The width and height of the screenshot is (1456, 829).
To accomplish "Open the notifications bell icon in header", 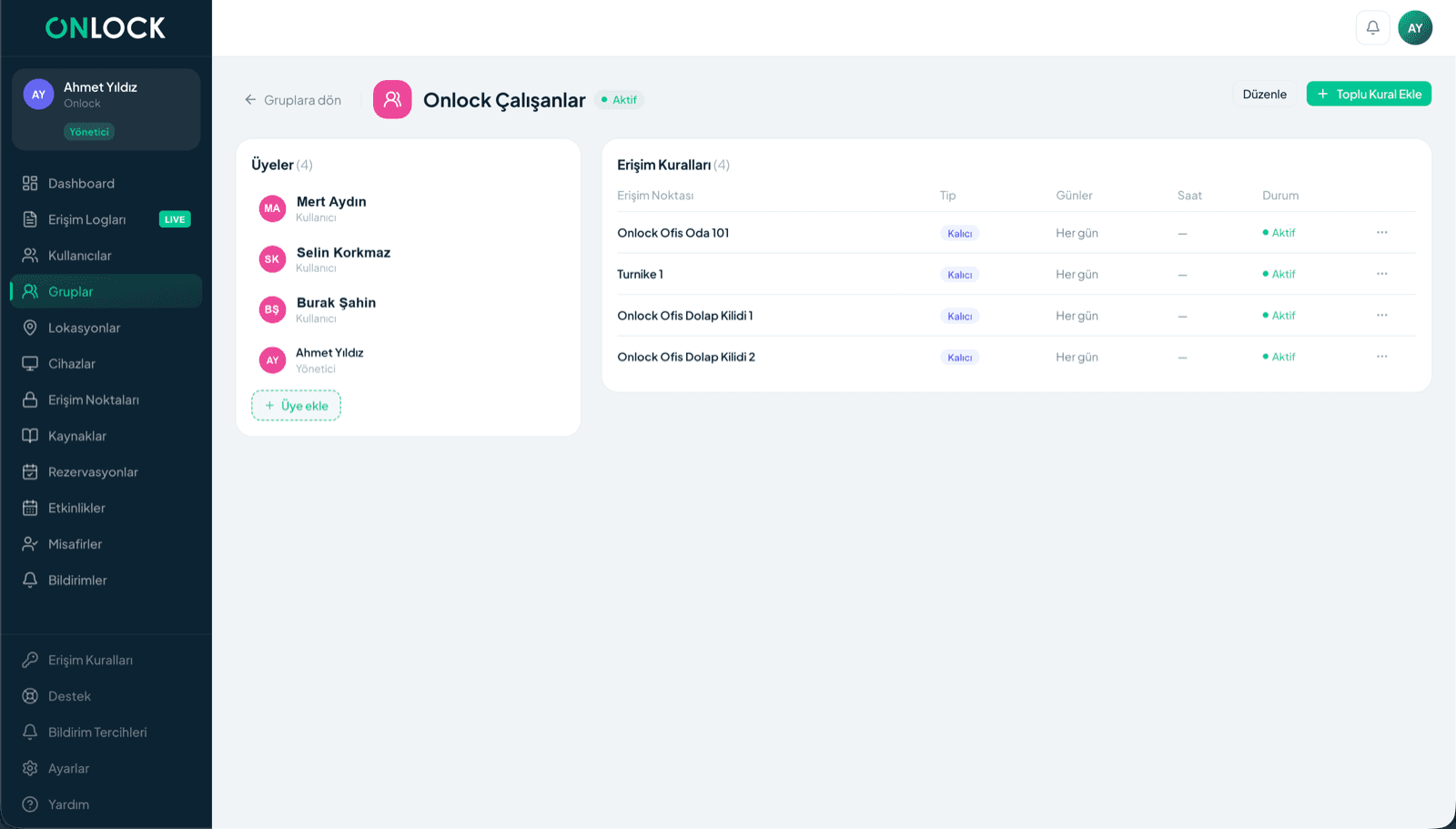I will coord(1372,27).
